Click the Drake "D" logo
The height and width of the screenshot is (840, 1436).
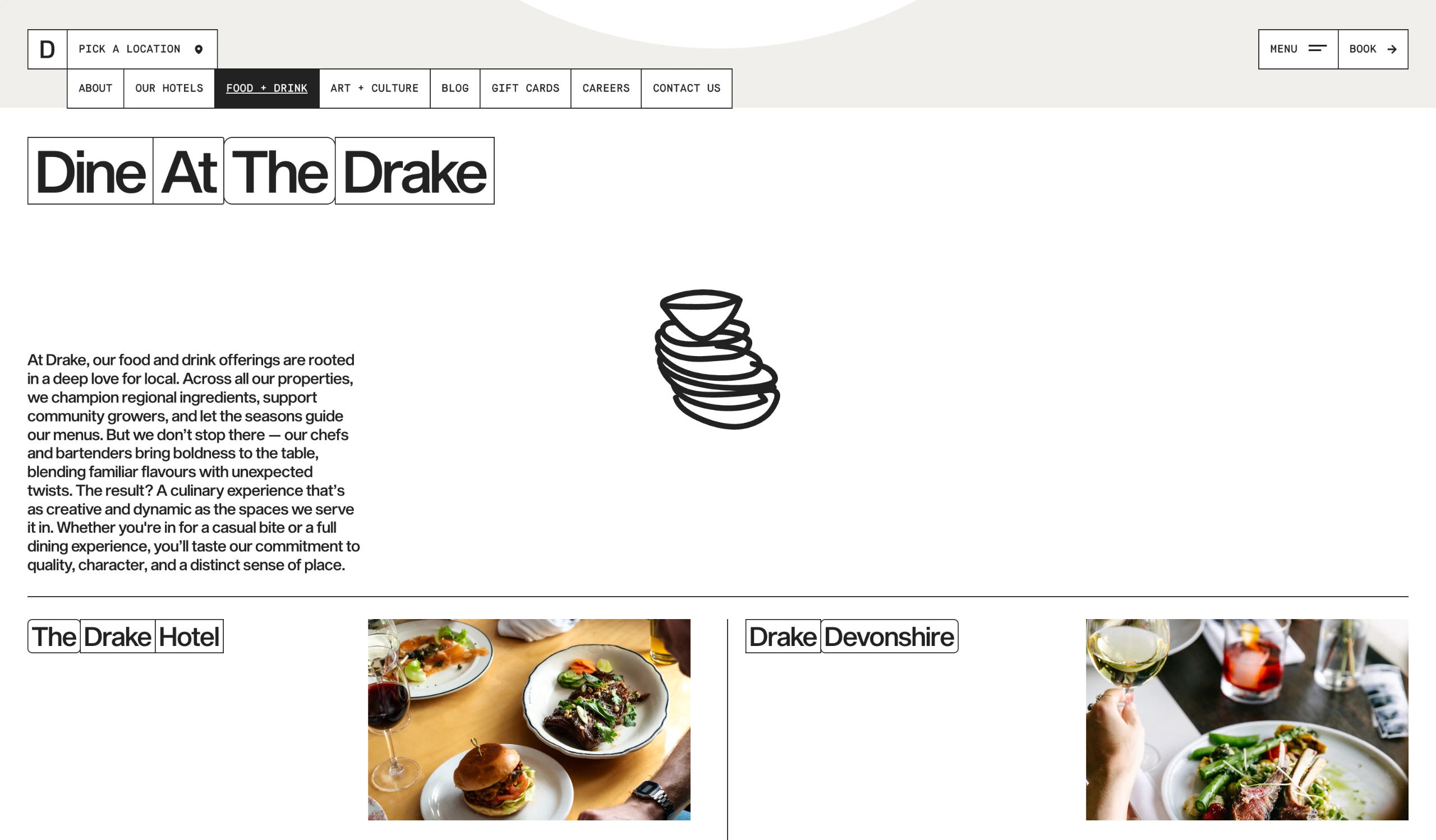(x=47, y=49)
